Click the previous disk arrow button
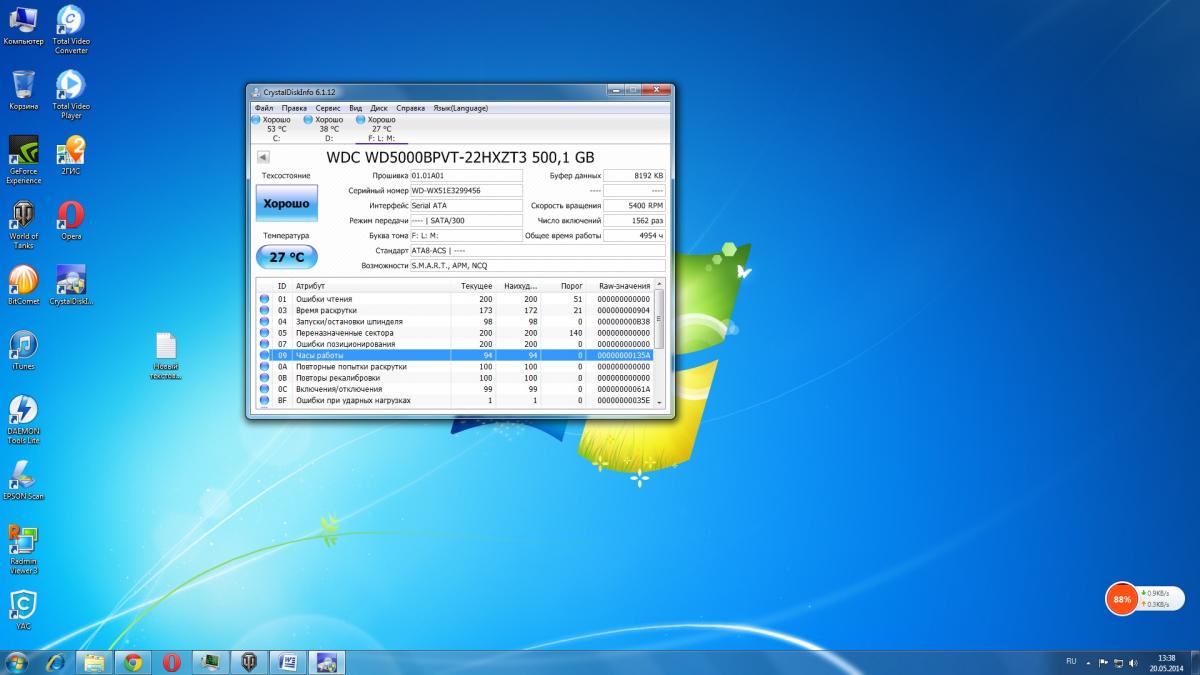This screenshot has width=1200, height=675. click(263, 157)
